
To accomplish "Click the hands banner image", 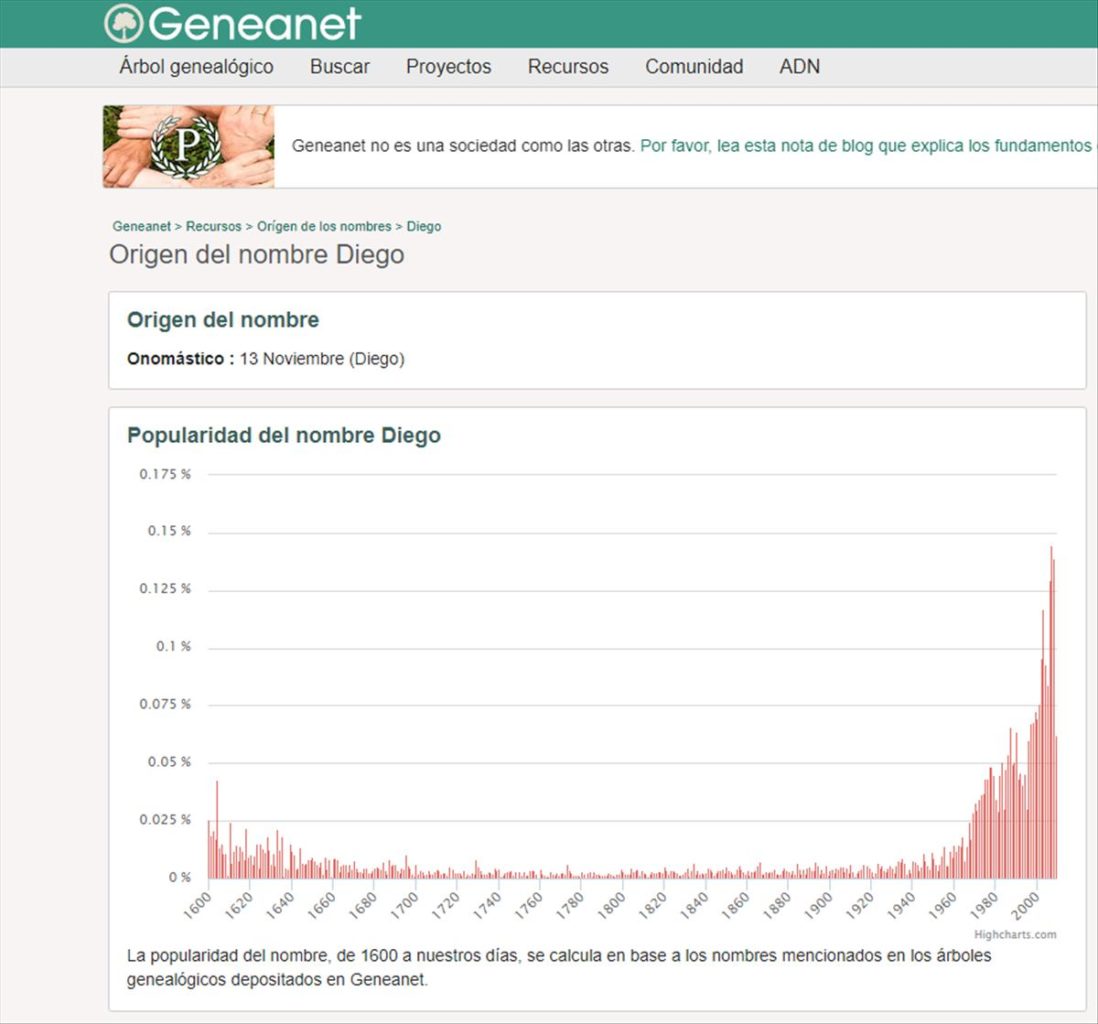I will 188,146.
